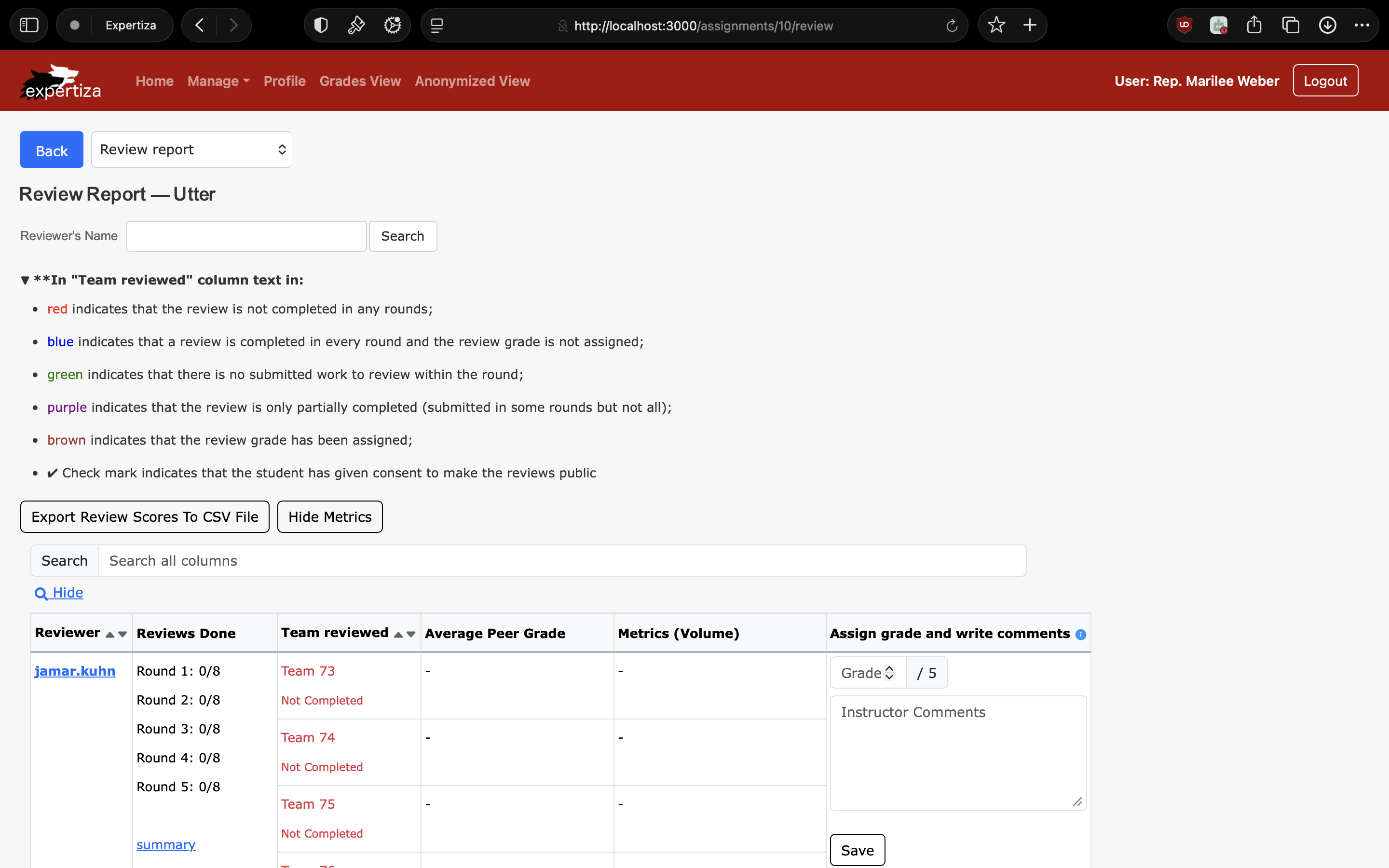
Task: Bookmark the page with the star icon
Action: [x=996, y=25]
